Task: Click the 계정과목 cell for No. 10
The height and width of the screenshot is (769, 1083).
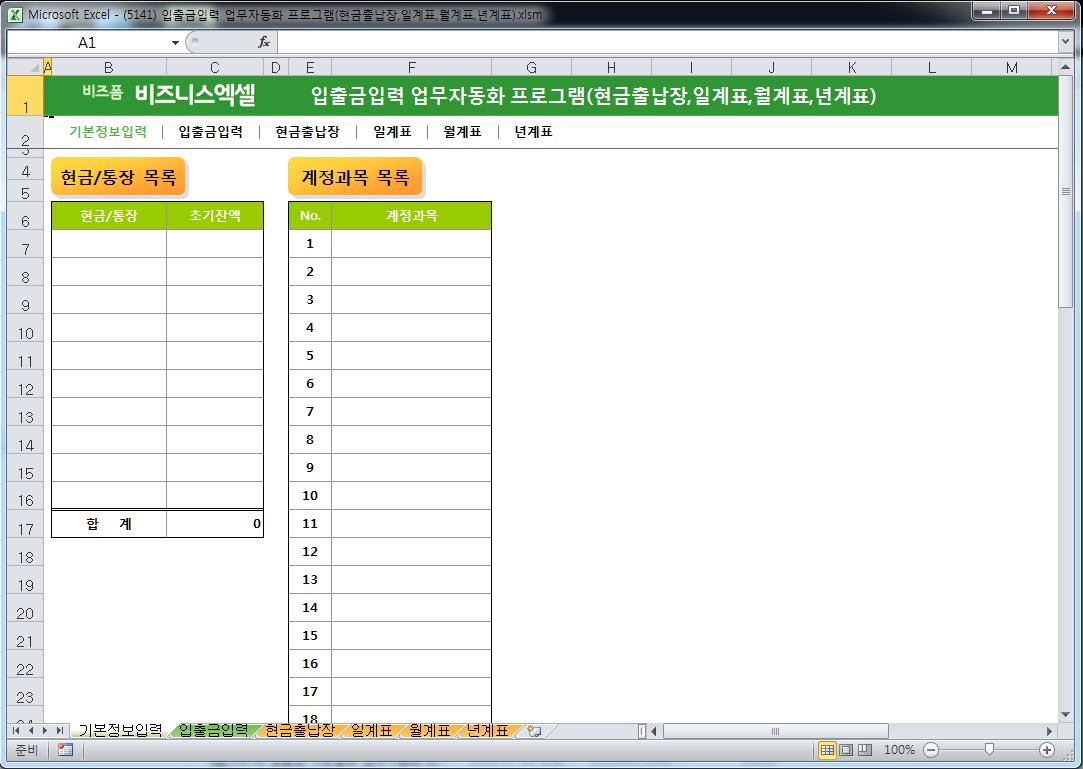Action: 412,495
